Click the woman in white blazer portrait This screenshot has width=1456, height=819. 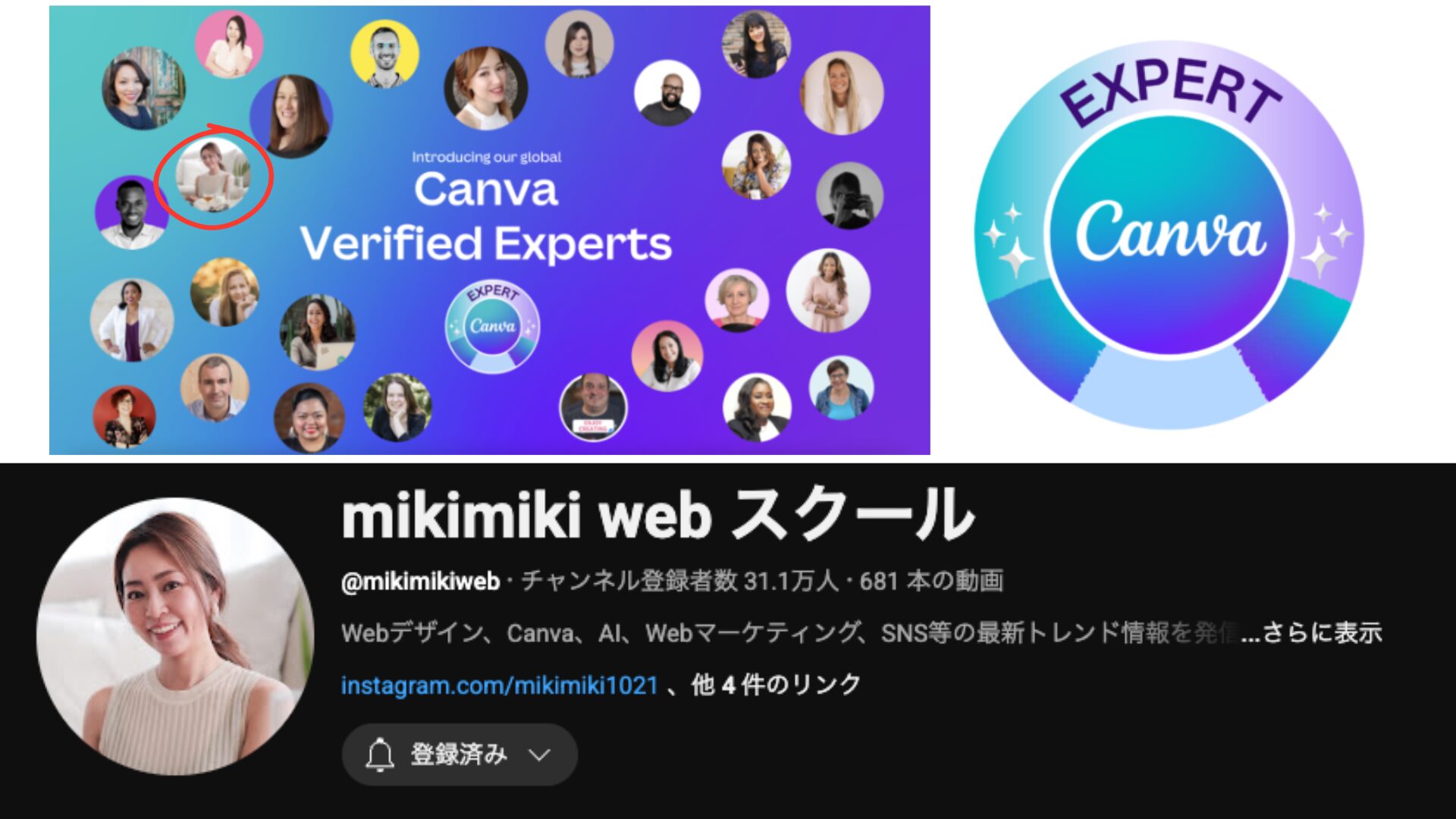132,320
